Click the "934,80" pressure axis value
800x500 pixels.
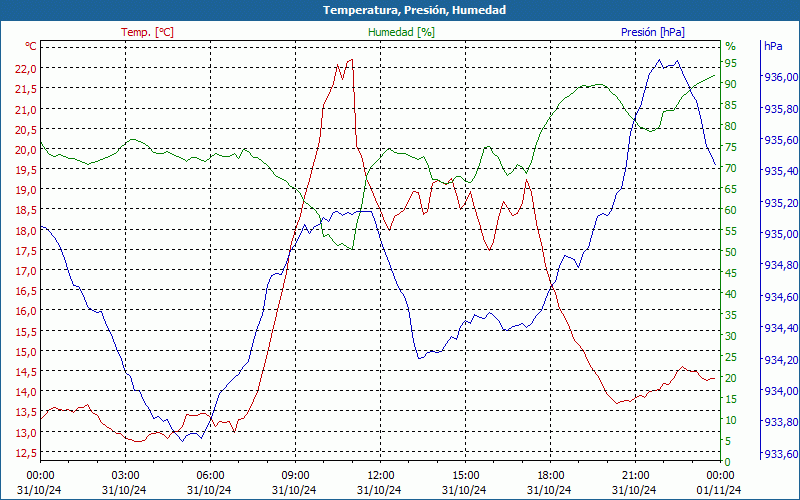pyautogui.click(x=780, y=265)
